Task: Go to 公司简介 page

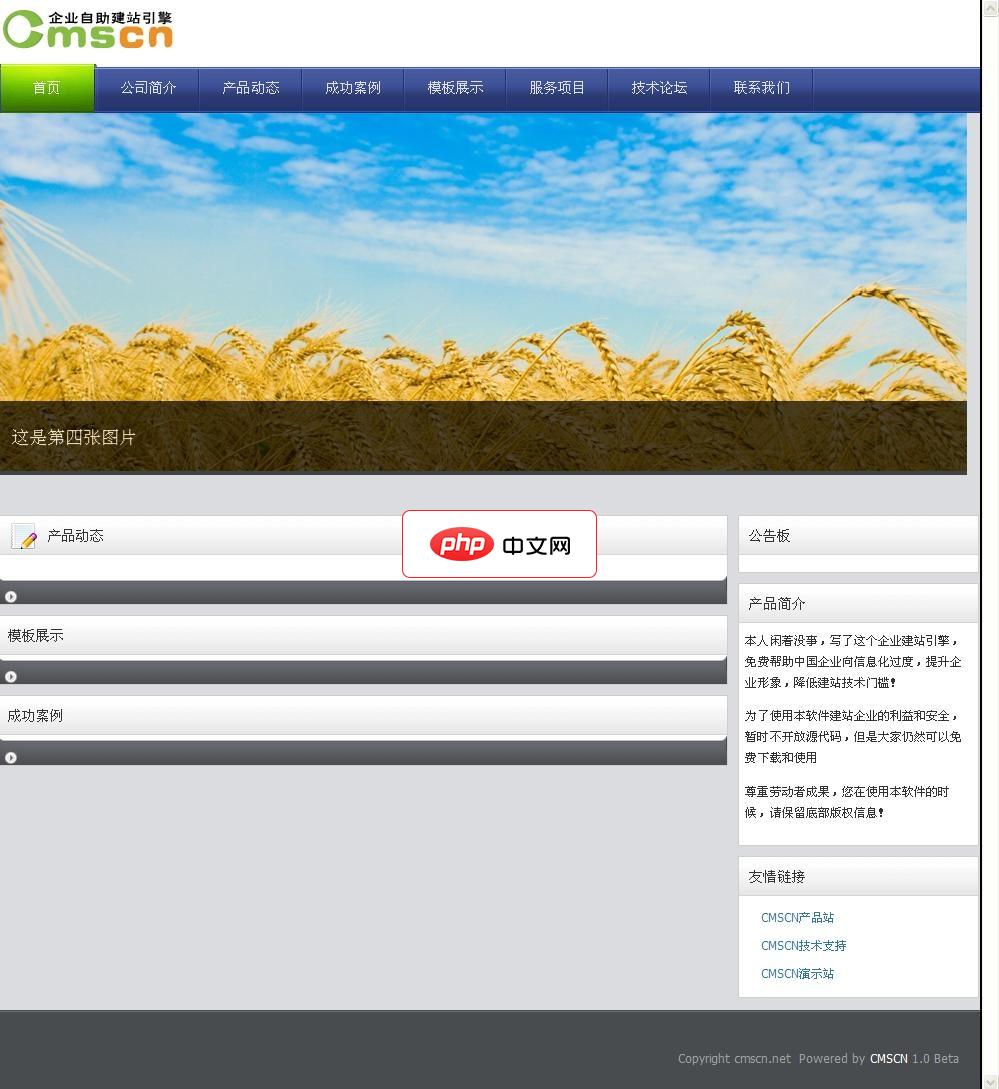Action: tap(148, 88)
